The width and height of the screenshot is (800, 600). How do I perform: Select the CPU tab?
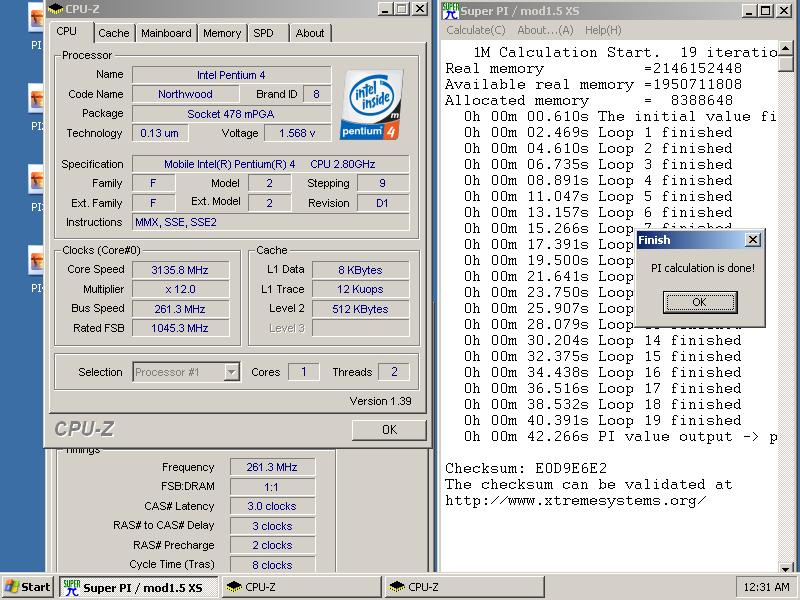[x=67, y=31]
